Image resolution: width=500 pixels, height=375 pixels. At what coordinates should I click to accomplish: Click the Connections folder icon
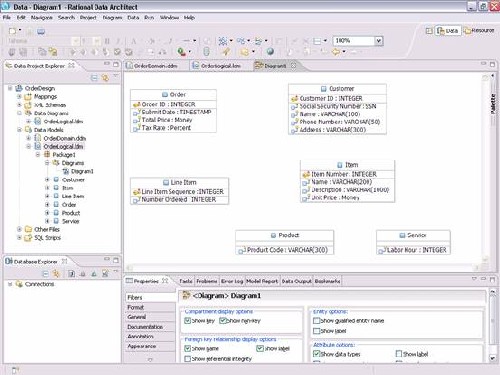(19, 284)
